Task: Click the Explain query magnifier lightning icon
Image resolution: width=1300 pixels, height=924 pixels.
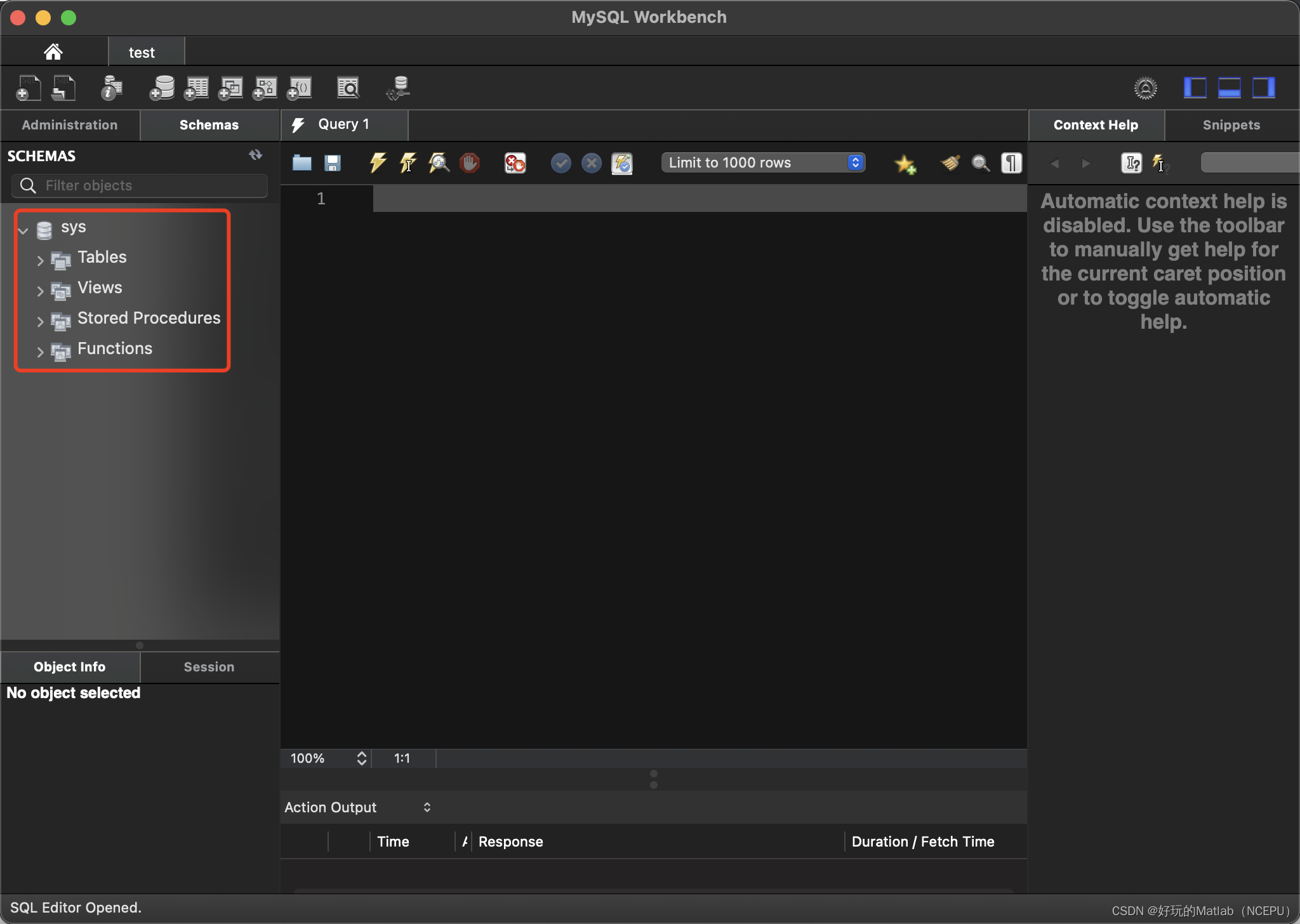Action: [439, 163]
